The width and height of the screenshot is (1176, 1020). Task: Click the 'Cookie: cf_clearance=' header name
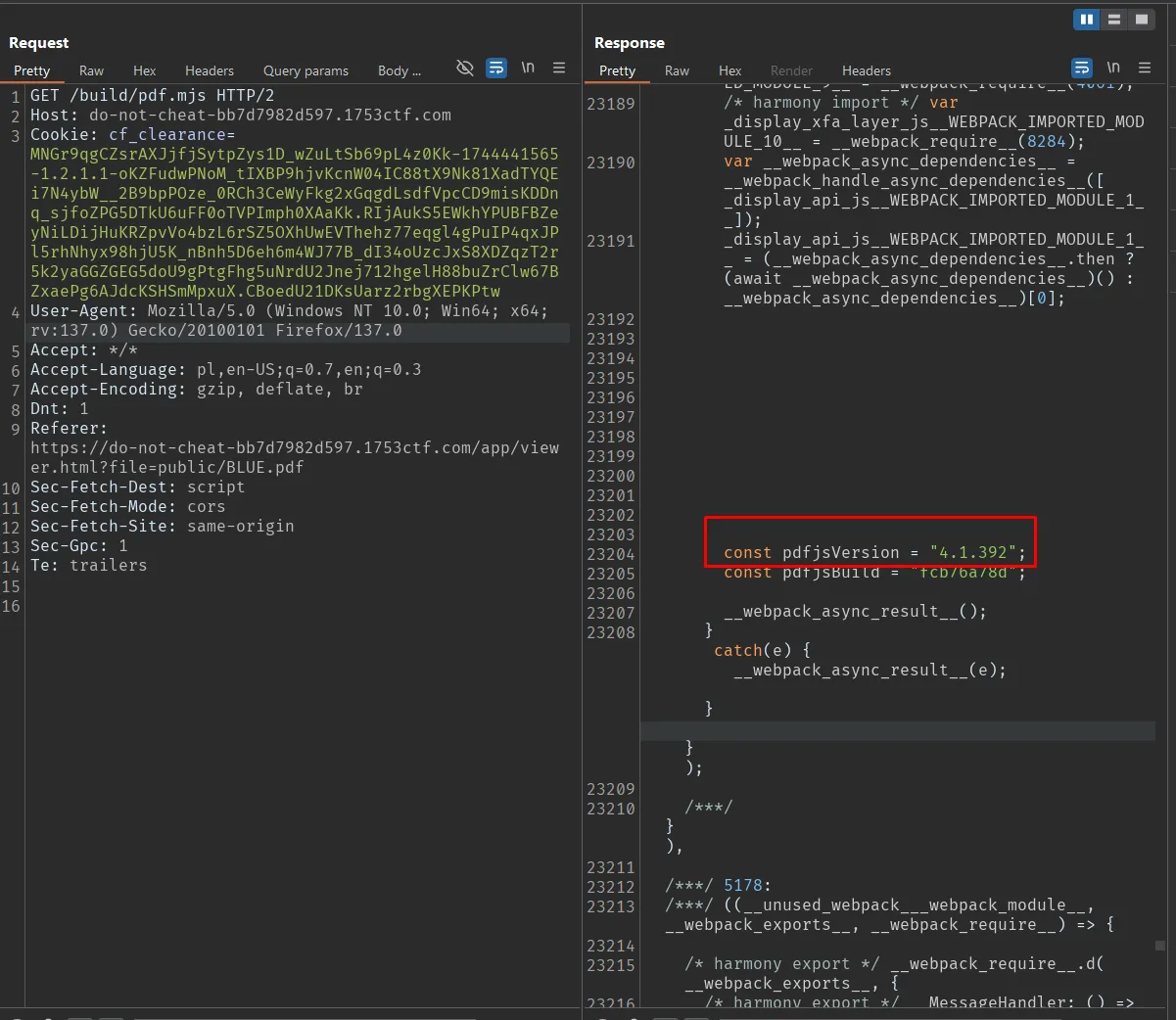point(133,135)
